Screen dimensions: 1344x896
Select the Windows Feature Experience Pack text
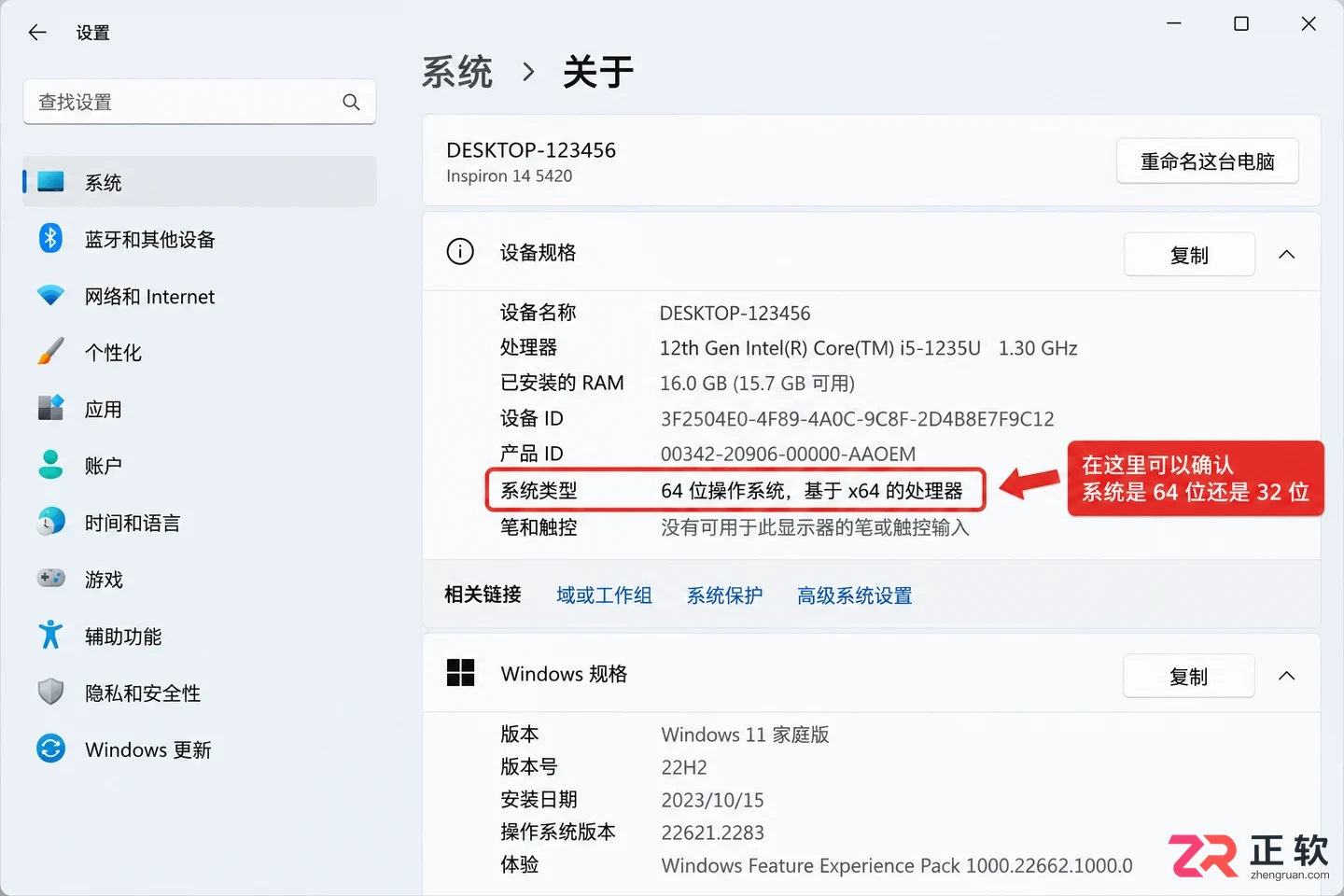[897, 866]
